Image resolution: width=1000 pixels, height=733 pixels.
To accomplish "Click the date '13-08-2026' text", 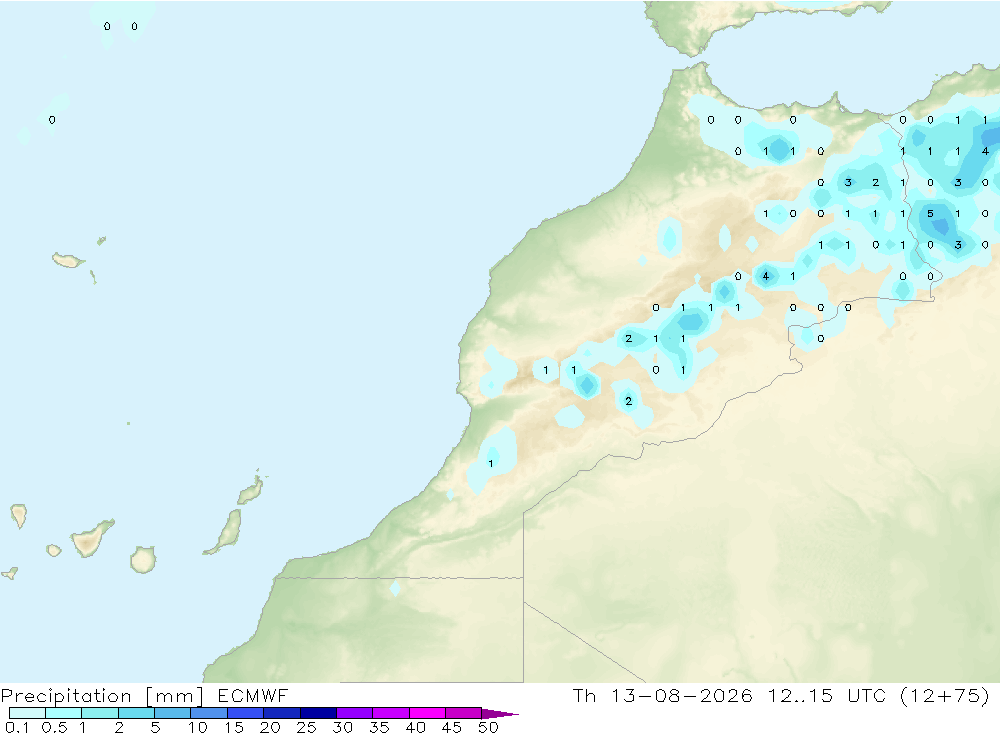I will coord(681,695).
